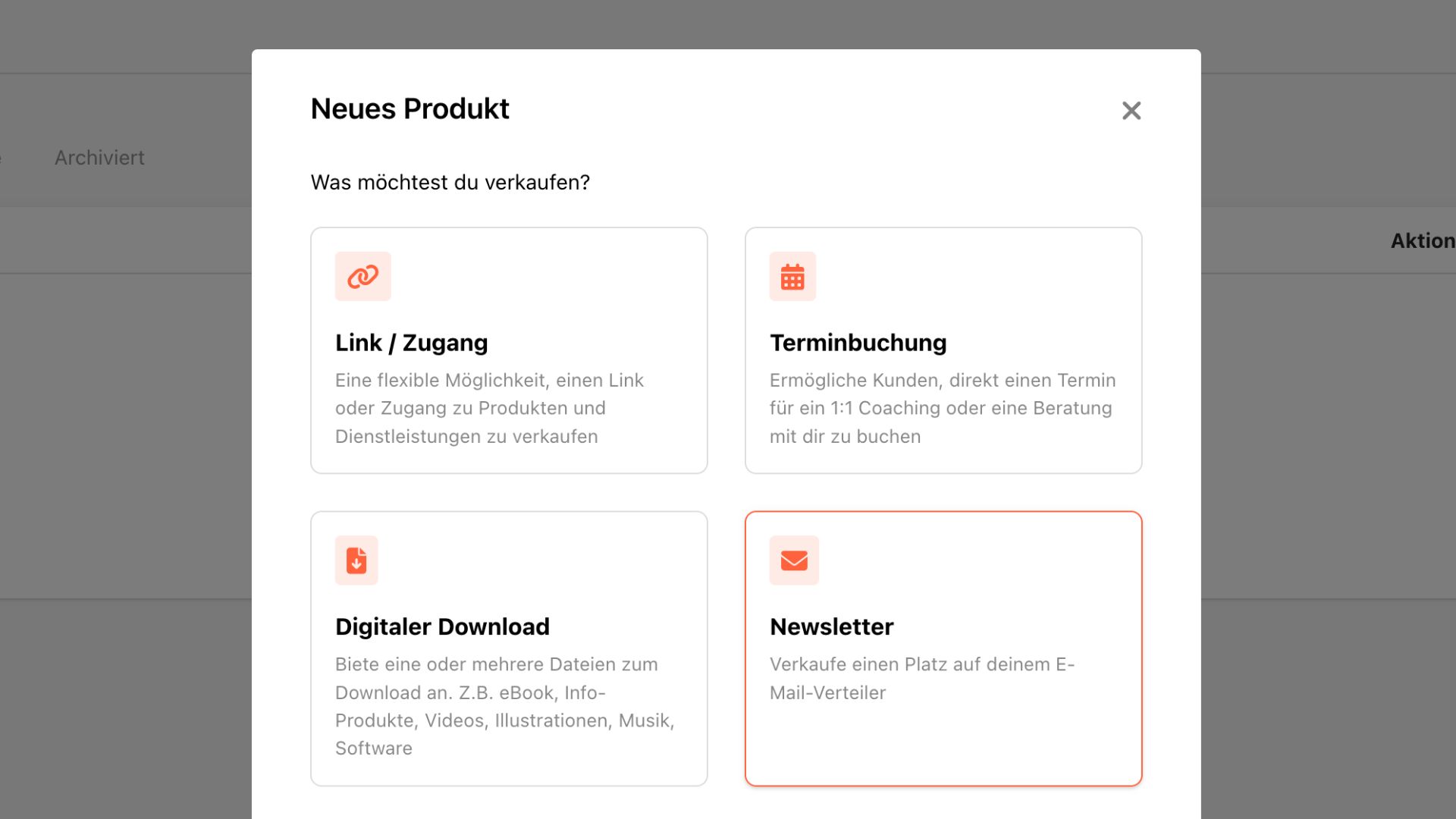Screen dimensions: 1456x819
Task: Click the 'Was möchtest du verkaufen?' question text
Action: coord(450,183)
